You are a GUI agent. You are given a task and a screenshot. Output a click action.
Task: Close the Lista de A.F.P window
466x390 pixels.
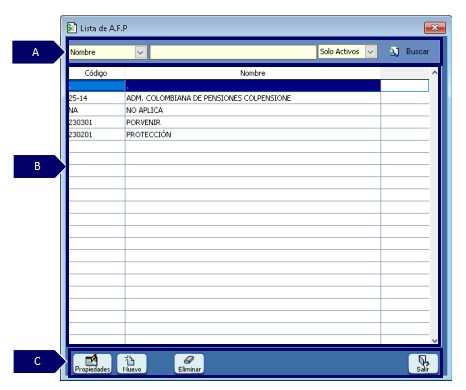pos(435,28)
